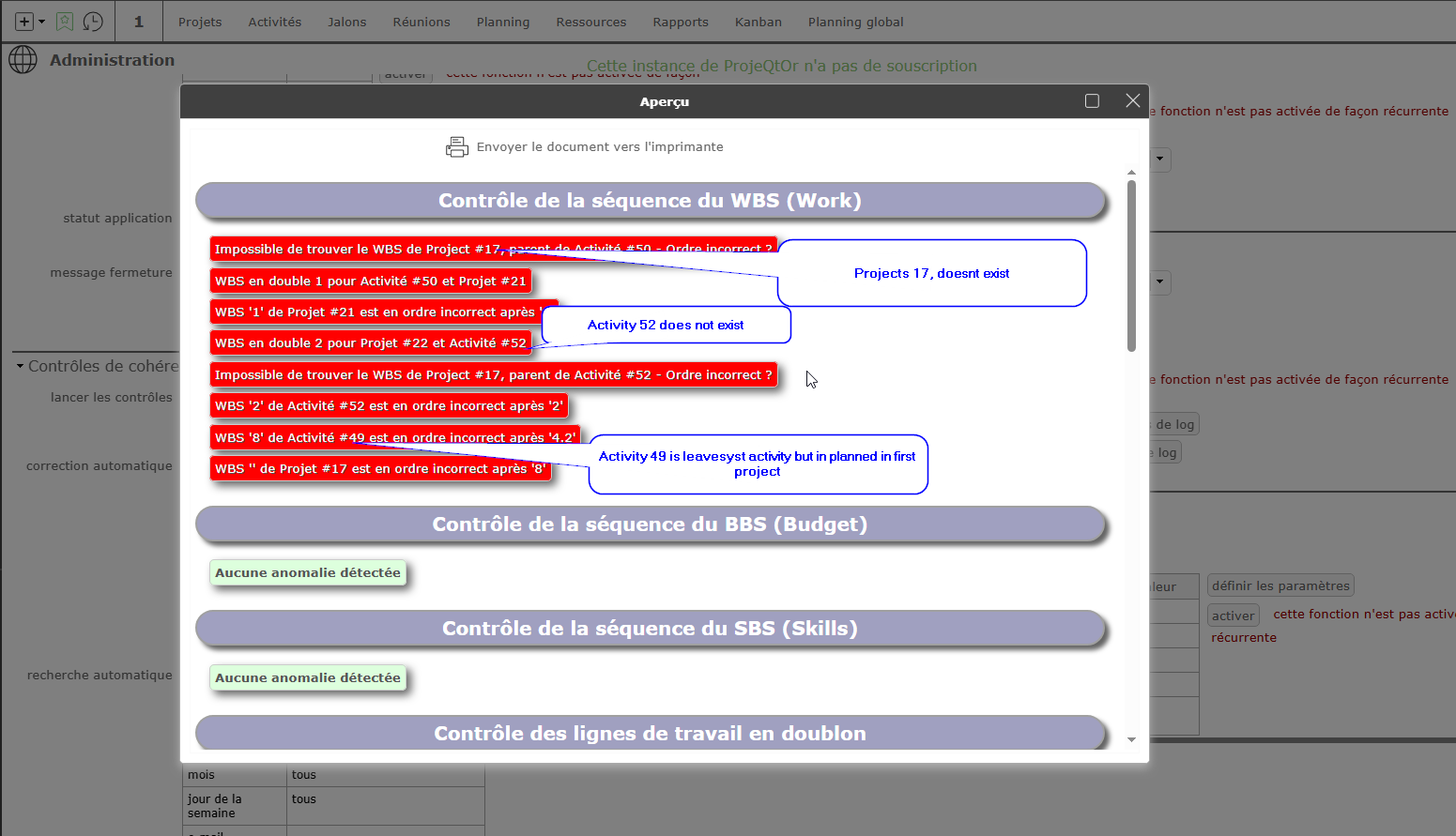Collapse the Contrôles de cohérence section
This screenshot has width=1456, height=836.
(19, 366)
